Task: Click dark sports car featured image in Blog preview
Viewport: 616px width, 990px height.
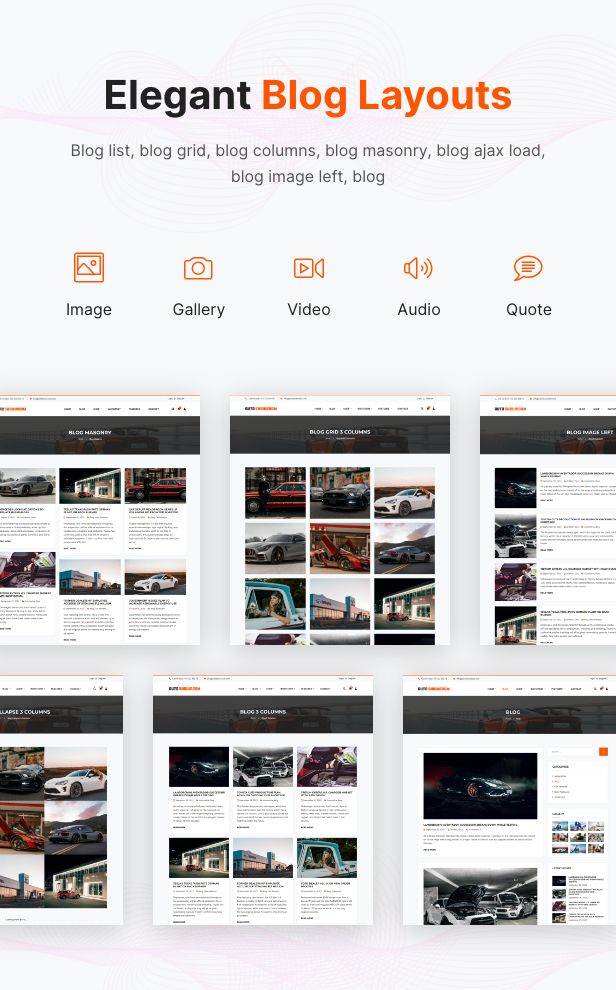Action: pos(479,785)
